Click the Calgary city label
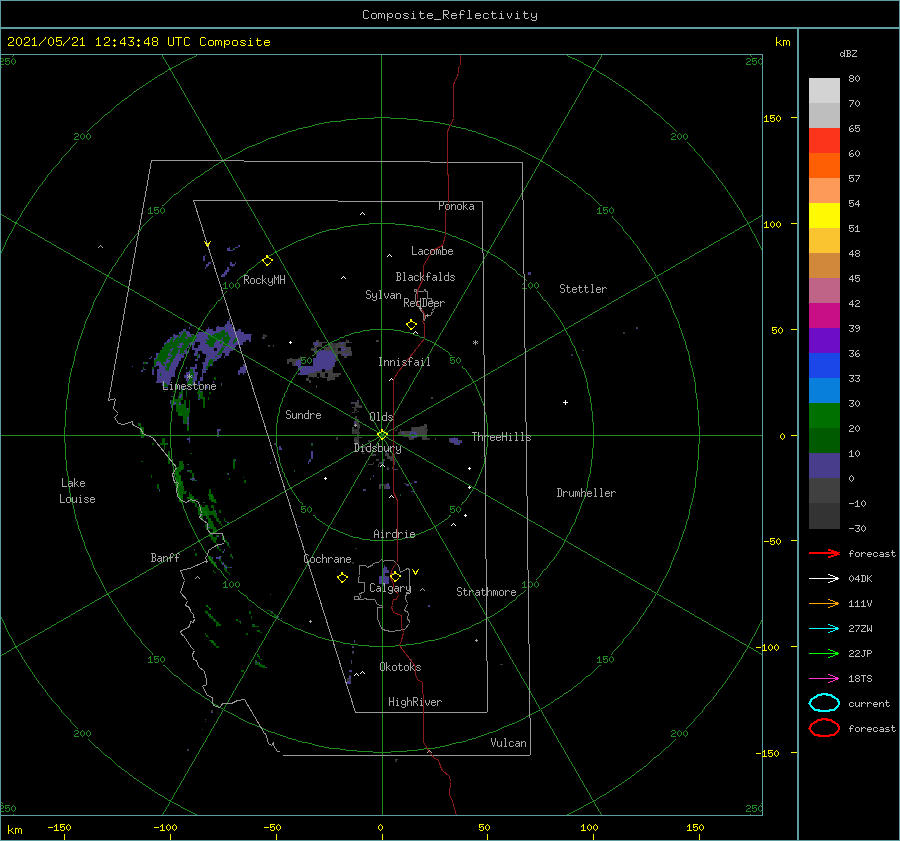The image size is (900, 841). pyautogui.click(x=390, y=588)
